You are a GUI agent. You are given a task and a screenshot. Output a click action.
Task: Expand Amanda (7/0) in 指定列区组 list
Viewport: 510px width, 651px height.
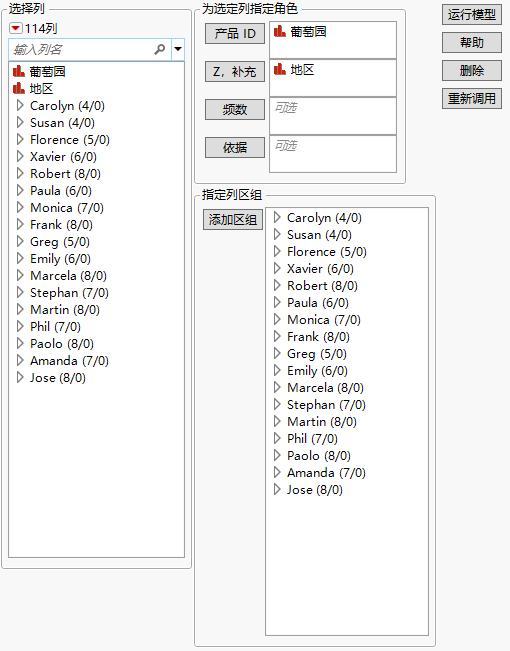click(x=277, y=473)
